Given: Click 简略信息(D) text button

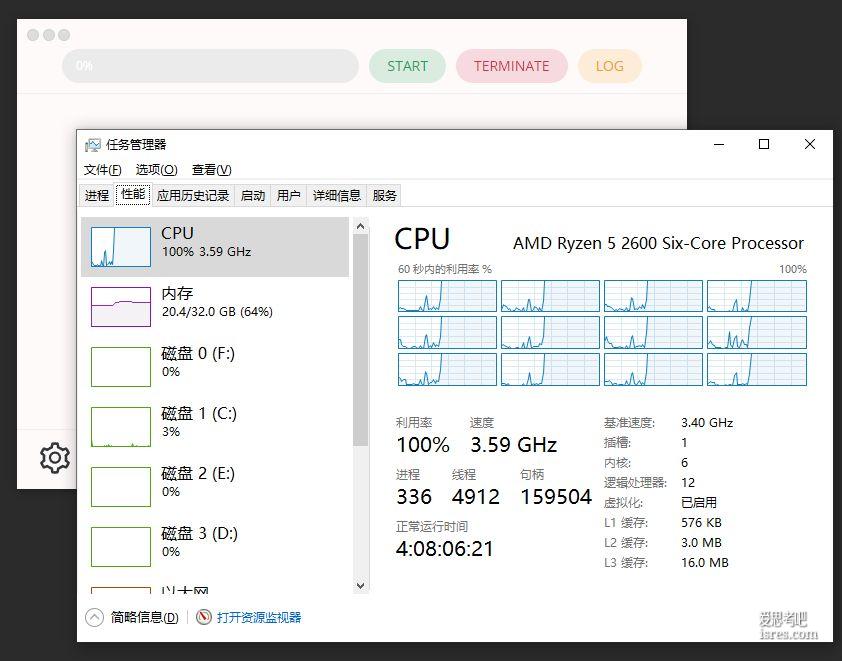Looking at the screenshot, I should [144, 618].
